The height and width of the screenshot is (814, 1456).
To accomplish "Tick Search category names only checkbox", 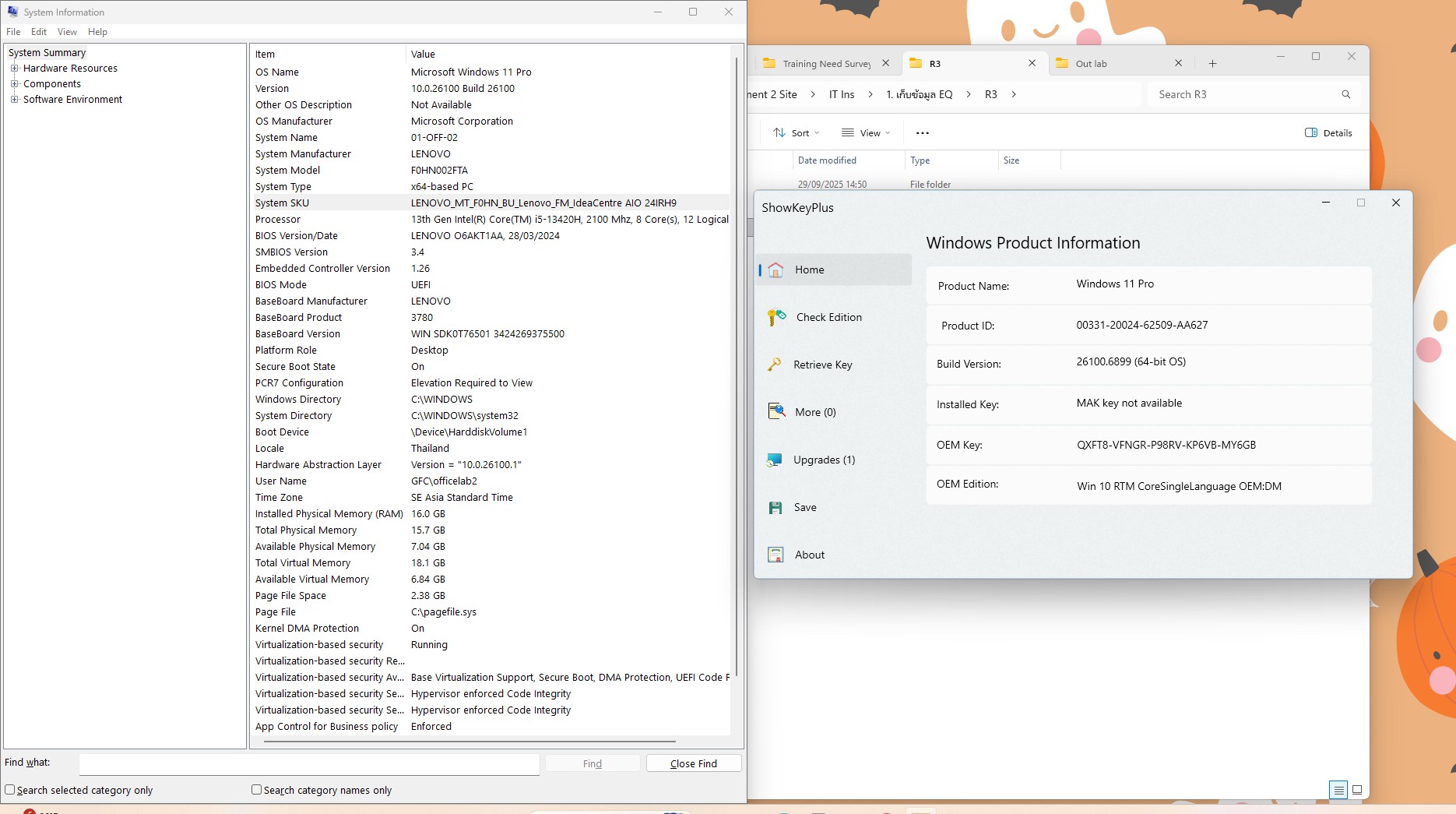I will (x=256, y=790).
